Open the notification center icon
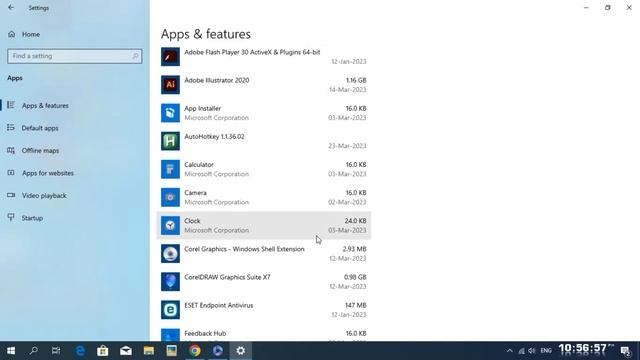 (x=625, y=351)
